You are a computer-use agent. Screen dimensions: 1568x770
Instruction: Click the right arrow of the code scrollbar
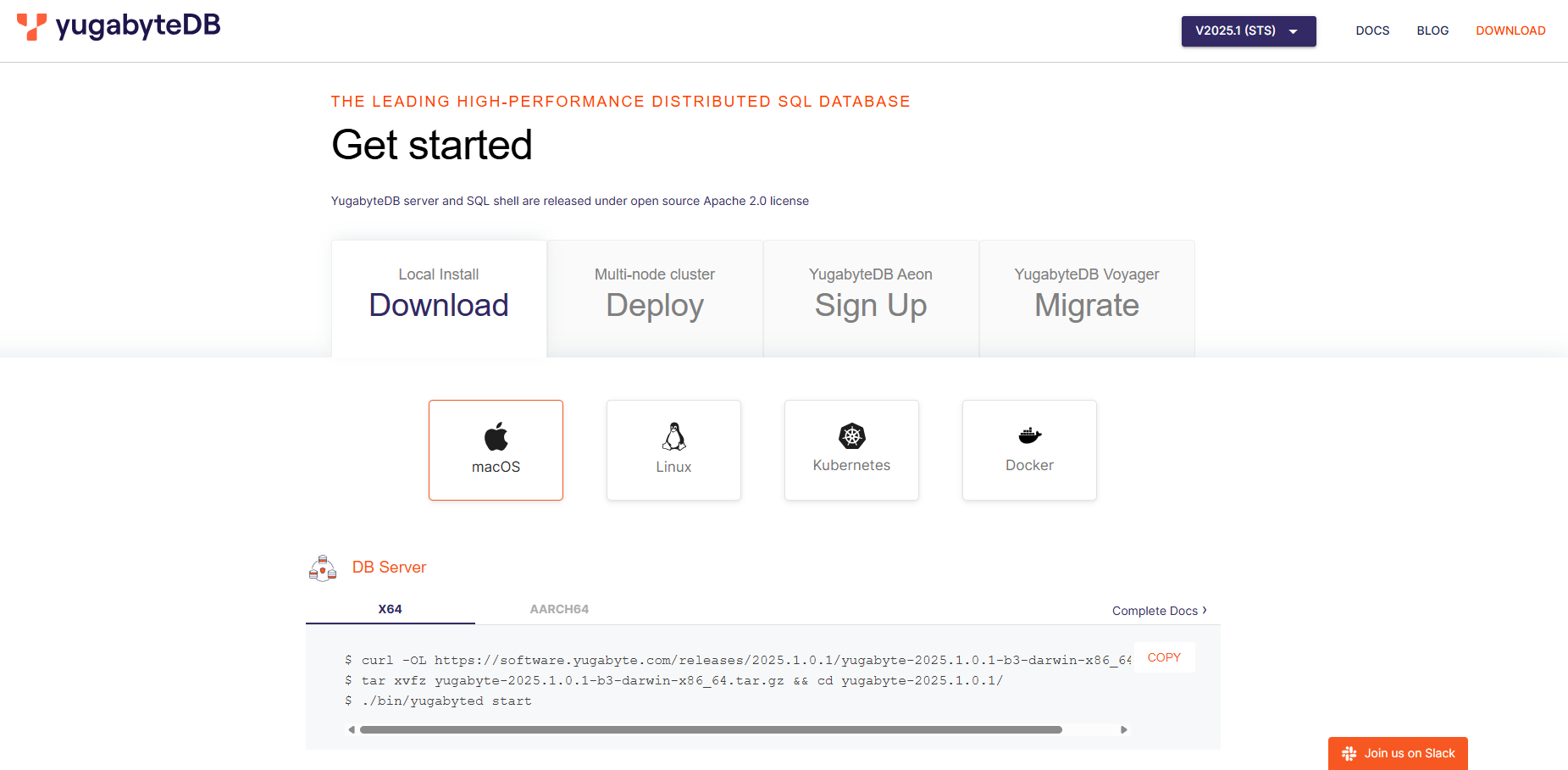(1125, 728)
